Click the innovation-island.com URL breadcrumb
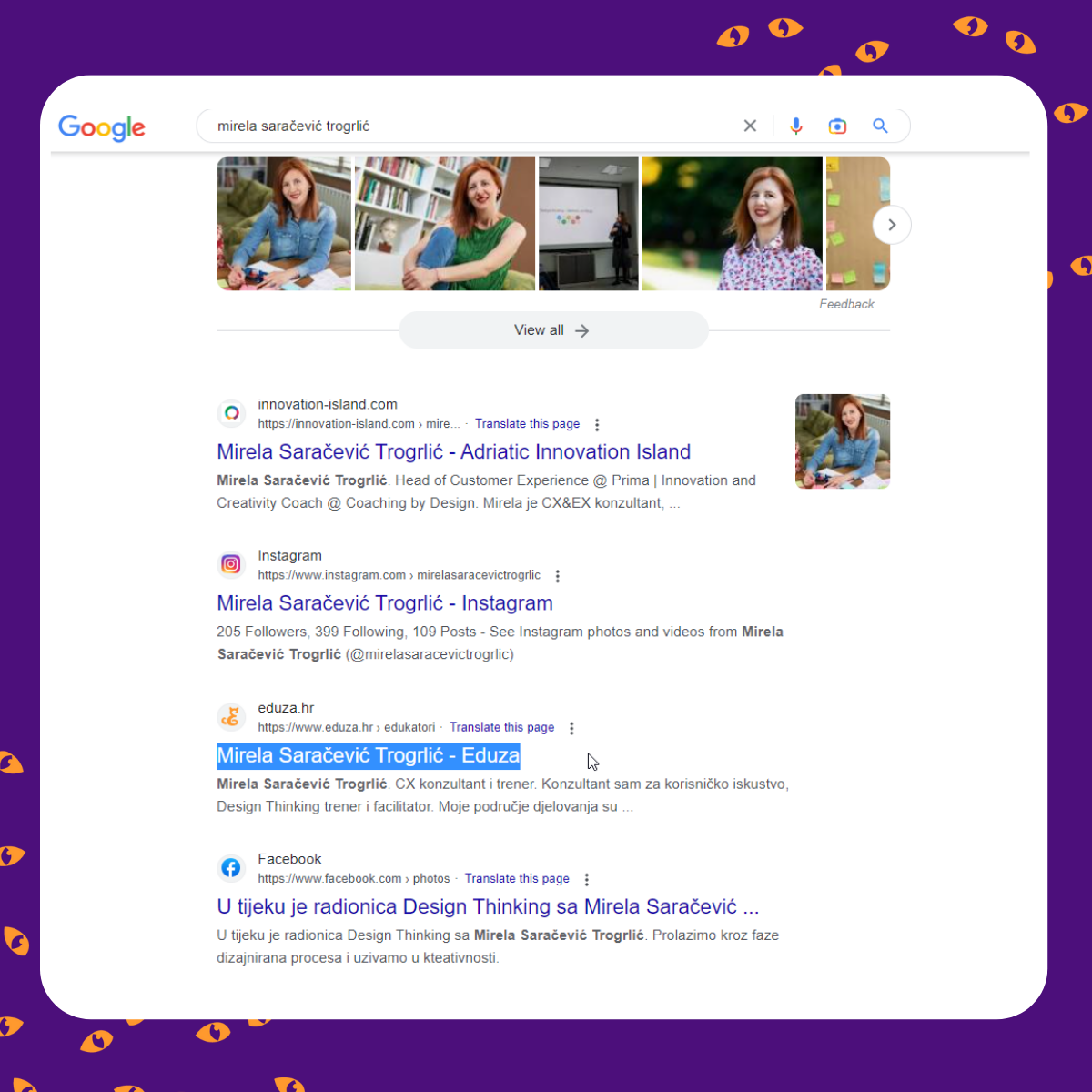The image size is (1092, 1092). pos(359,424)
